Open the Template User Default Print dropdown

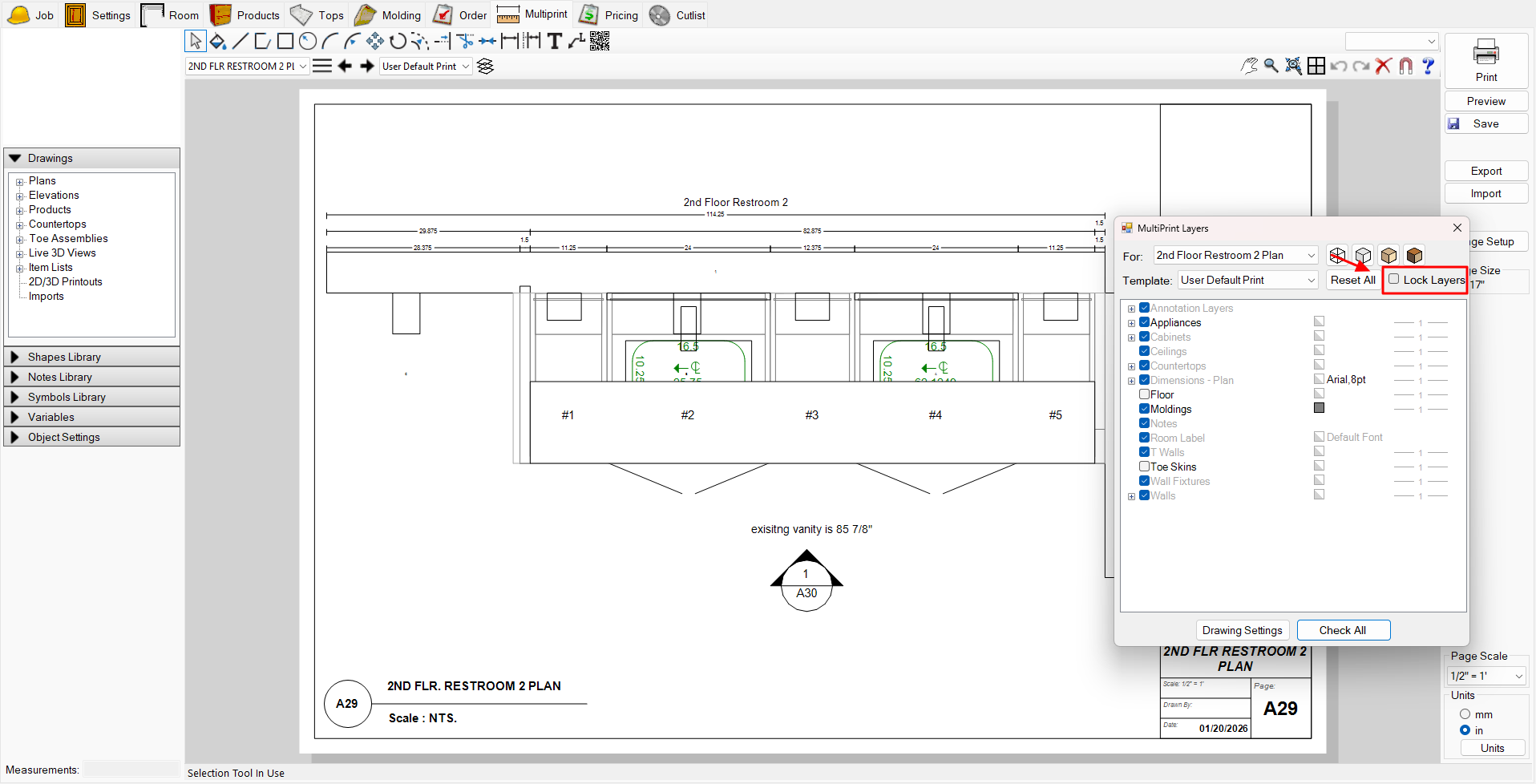click(1247, 280)
